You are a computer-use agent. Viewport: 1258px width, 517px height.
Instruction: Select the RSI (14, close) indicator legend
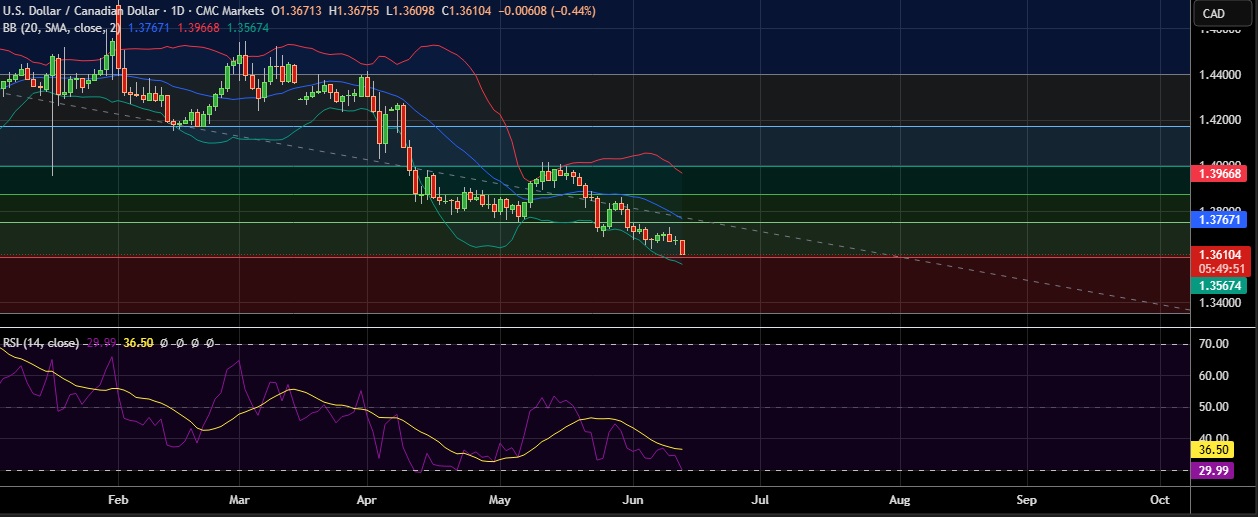click(41, 343)
